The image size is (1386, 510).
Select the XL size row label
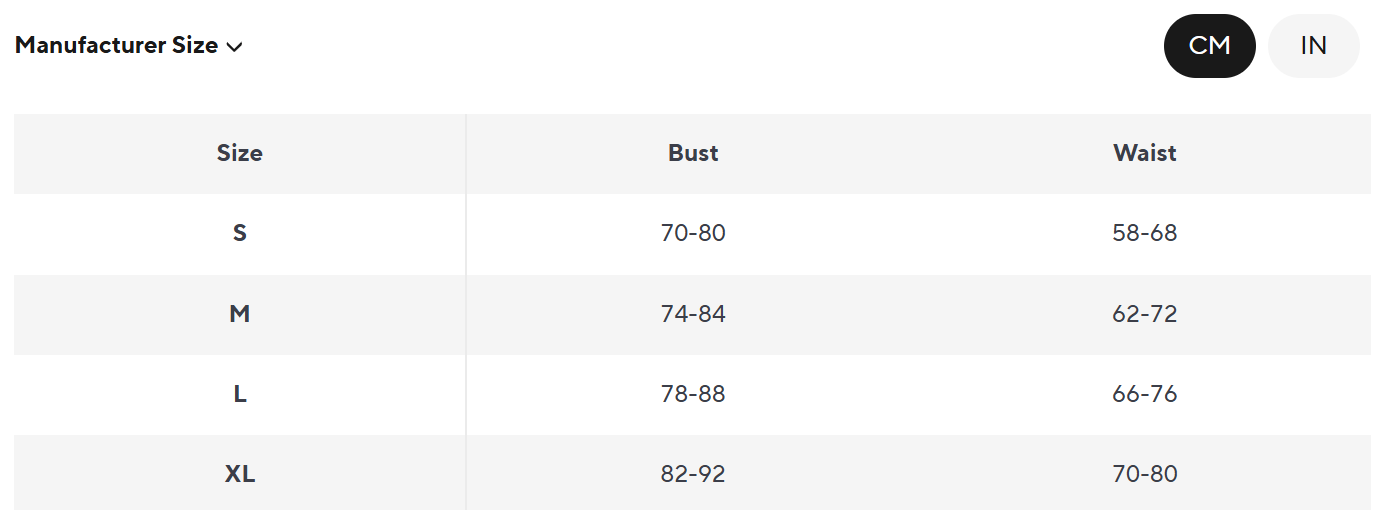point(240,474)
